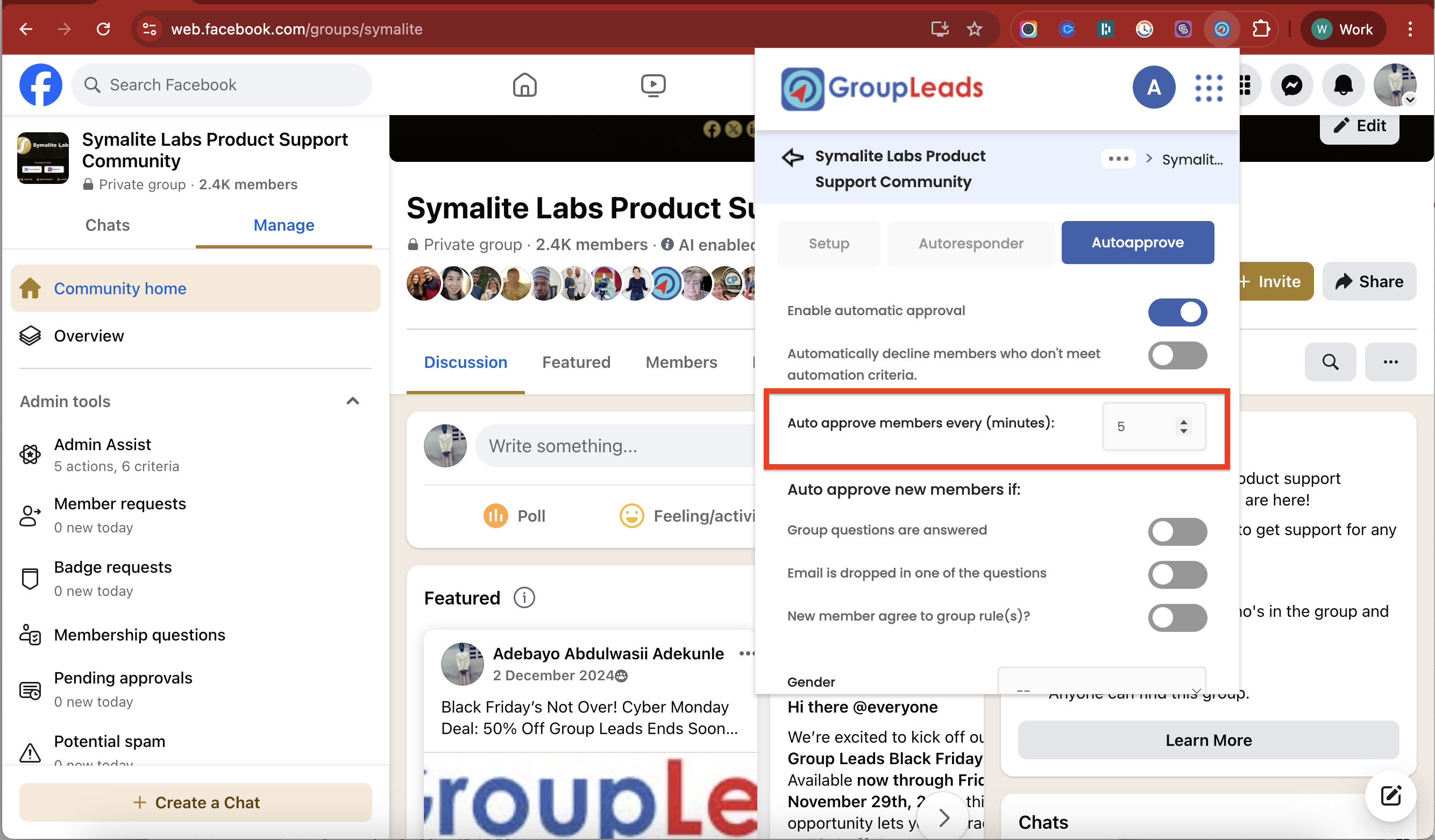Collapse the Admin tools section
Viewport: 1435px width, 840px height.
pos(352,401)
